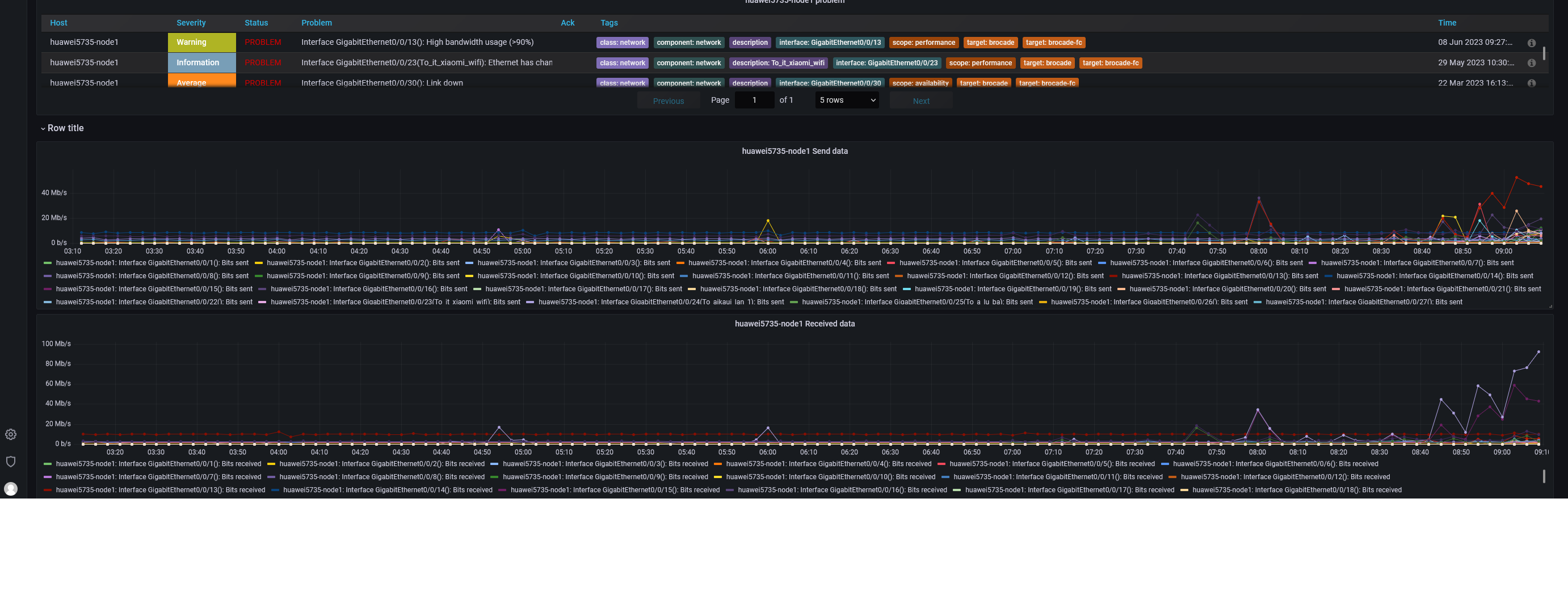Screen dimensions: 1568x599
Task: Sort problems by the Problem column
Action: pos(317,23)
